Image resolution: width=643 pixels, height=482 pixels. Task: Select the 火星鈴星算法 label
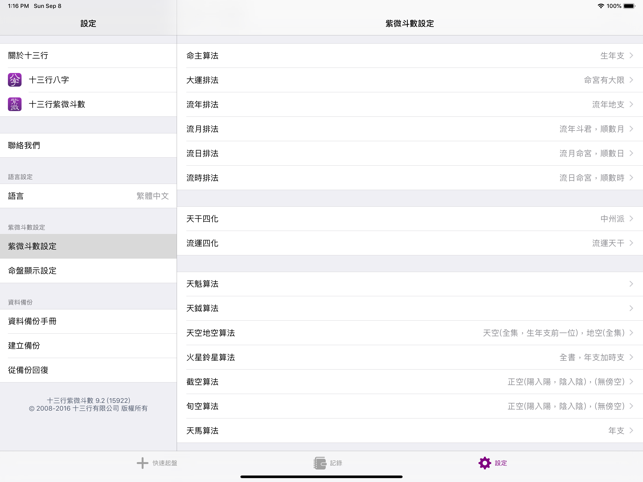click(210, 357)
